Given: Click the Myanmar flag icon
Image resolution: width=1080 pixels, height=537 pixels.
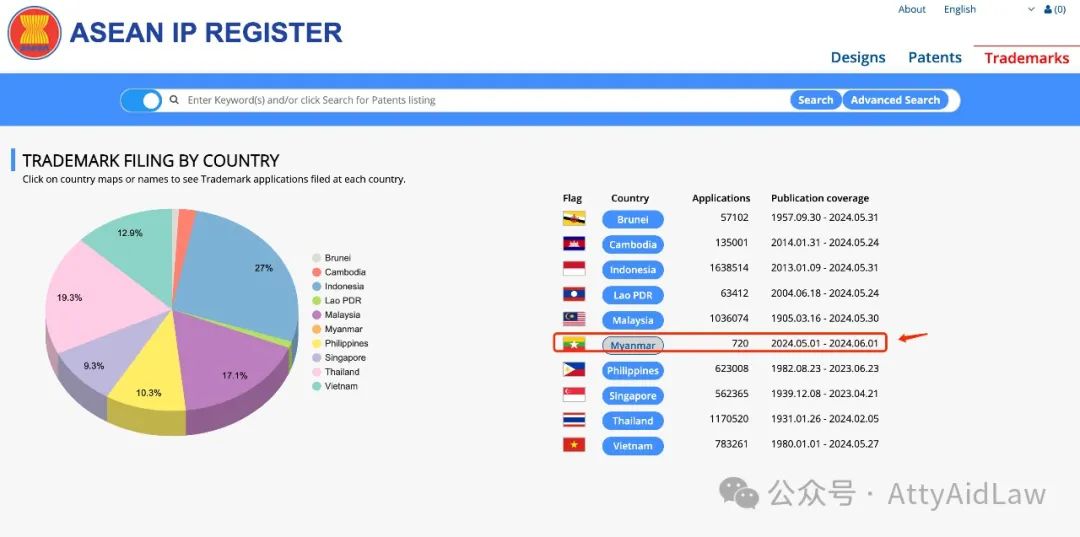Looking at the screenshot, I should coord(574,344).
